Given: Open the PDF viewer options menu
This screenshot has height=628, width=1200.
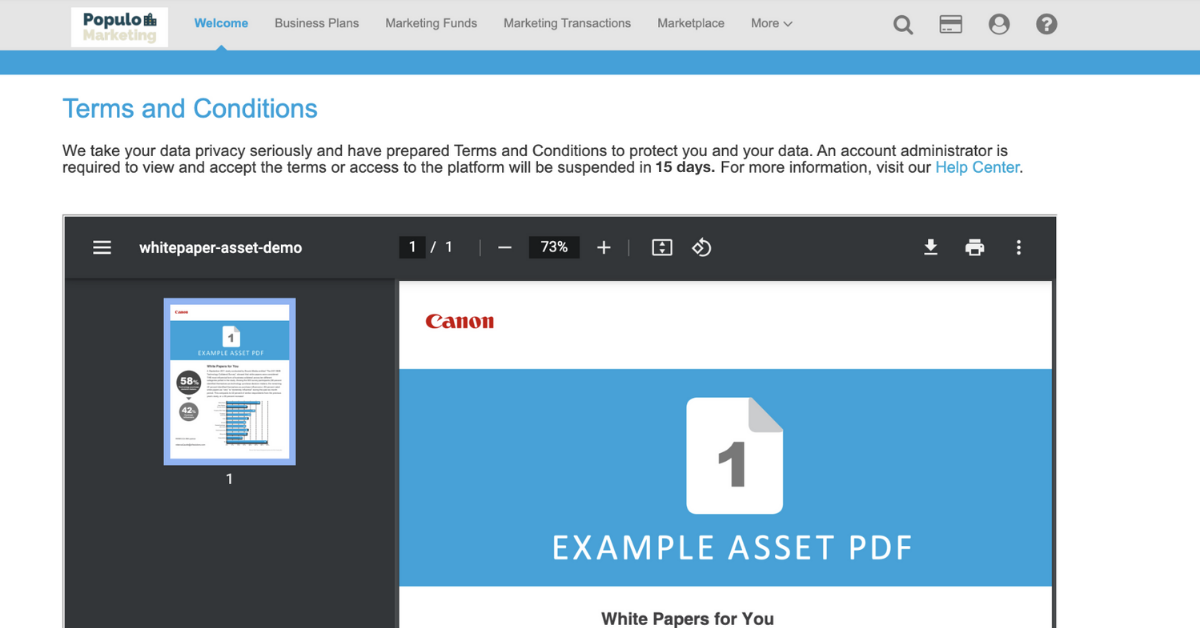Looking at the screenshot, I should (x=1018, y=247).
